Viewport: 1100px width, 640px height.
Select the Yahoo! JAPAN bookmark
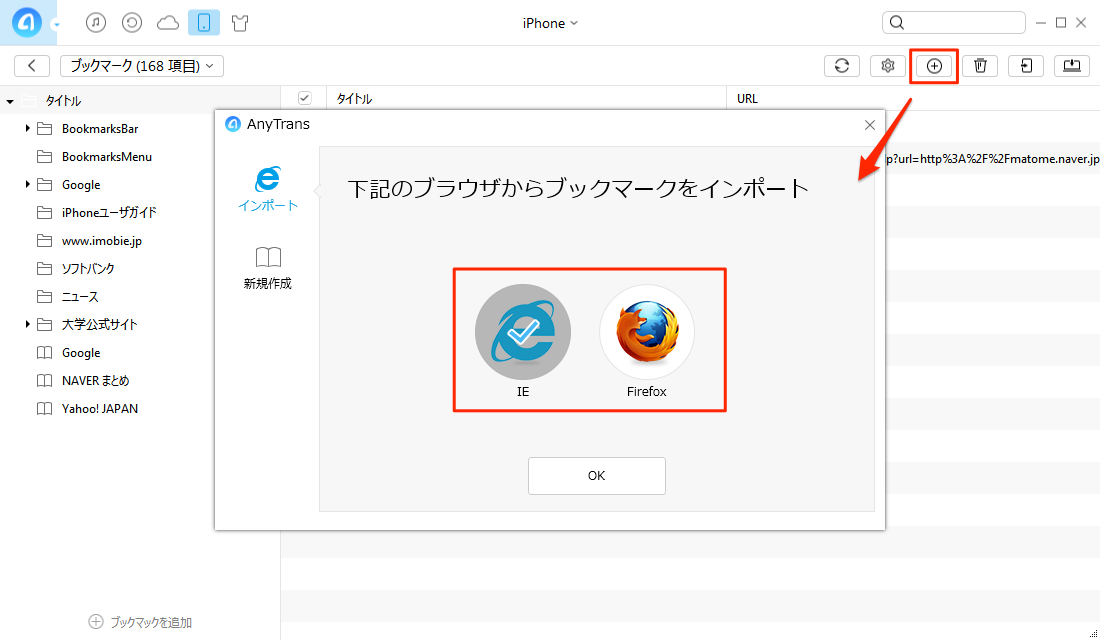[x=100, y=408]
